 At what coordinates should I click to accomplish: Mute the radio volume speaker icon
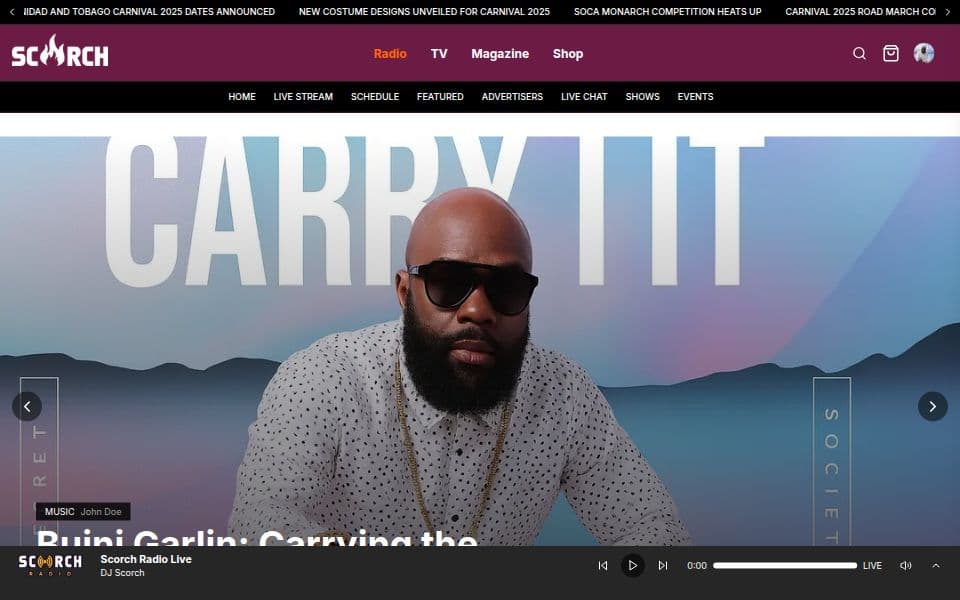[905, 566]
